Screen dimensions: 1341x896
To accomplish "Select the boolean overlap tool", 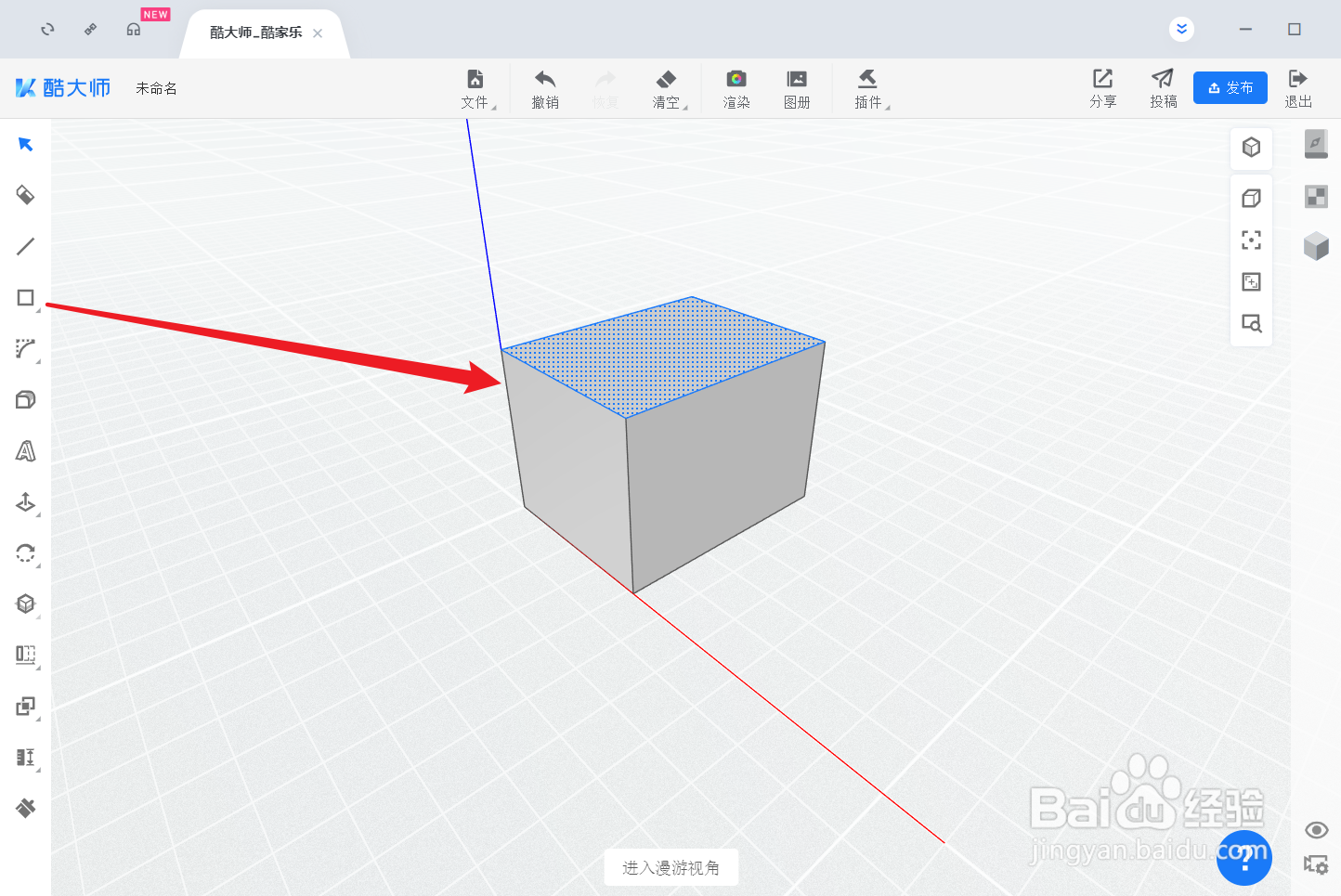I will [25, 706].
